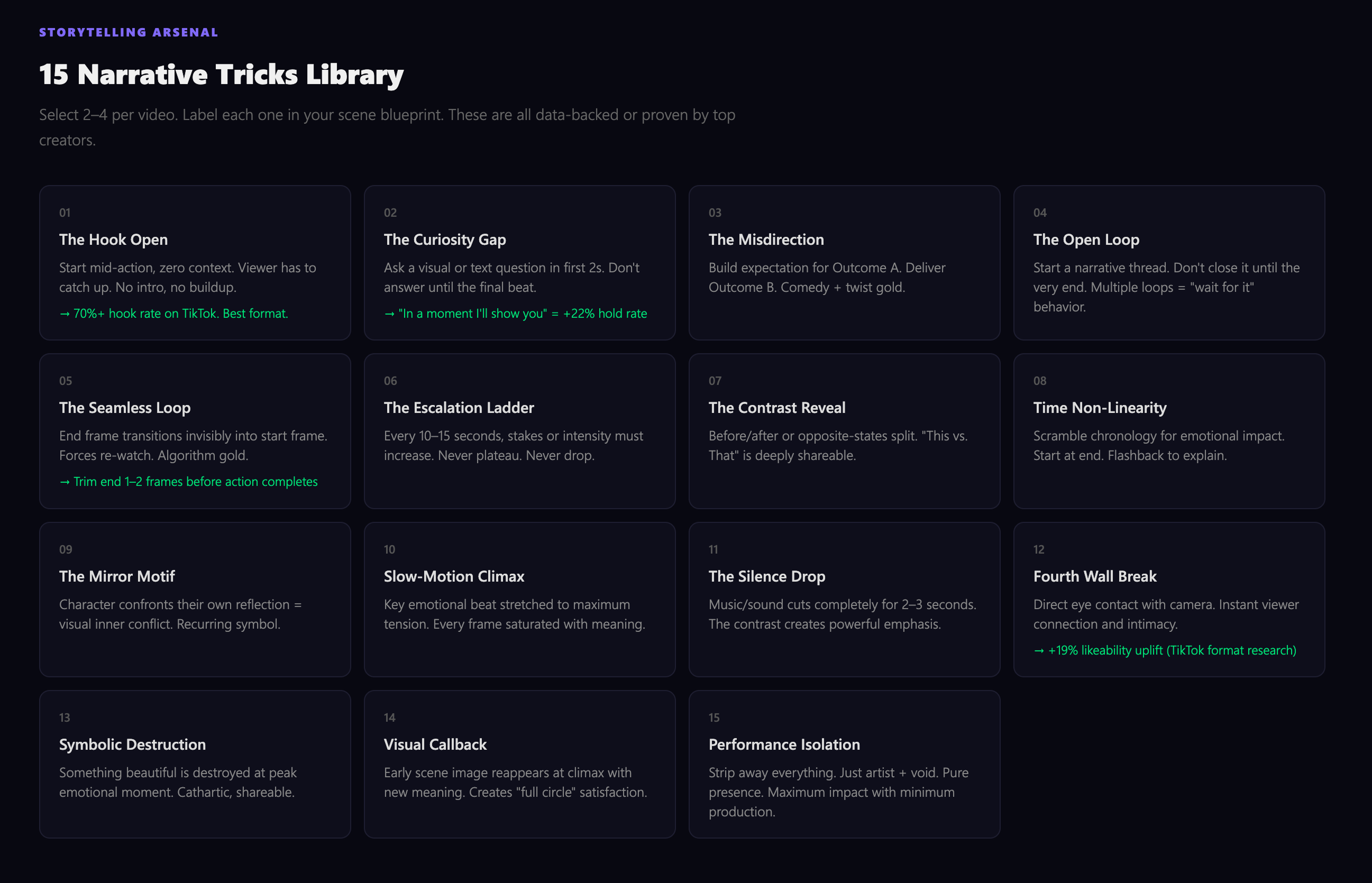Open "The Silence Drop" card

click(844, 600)
